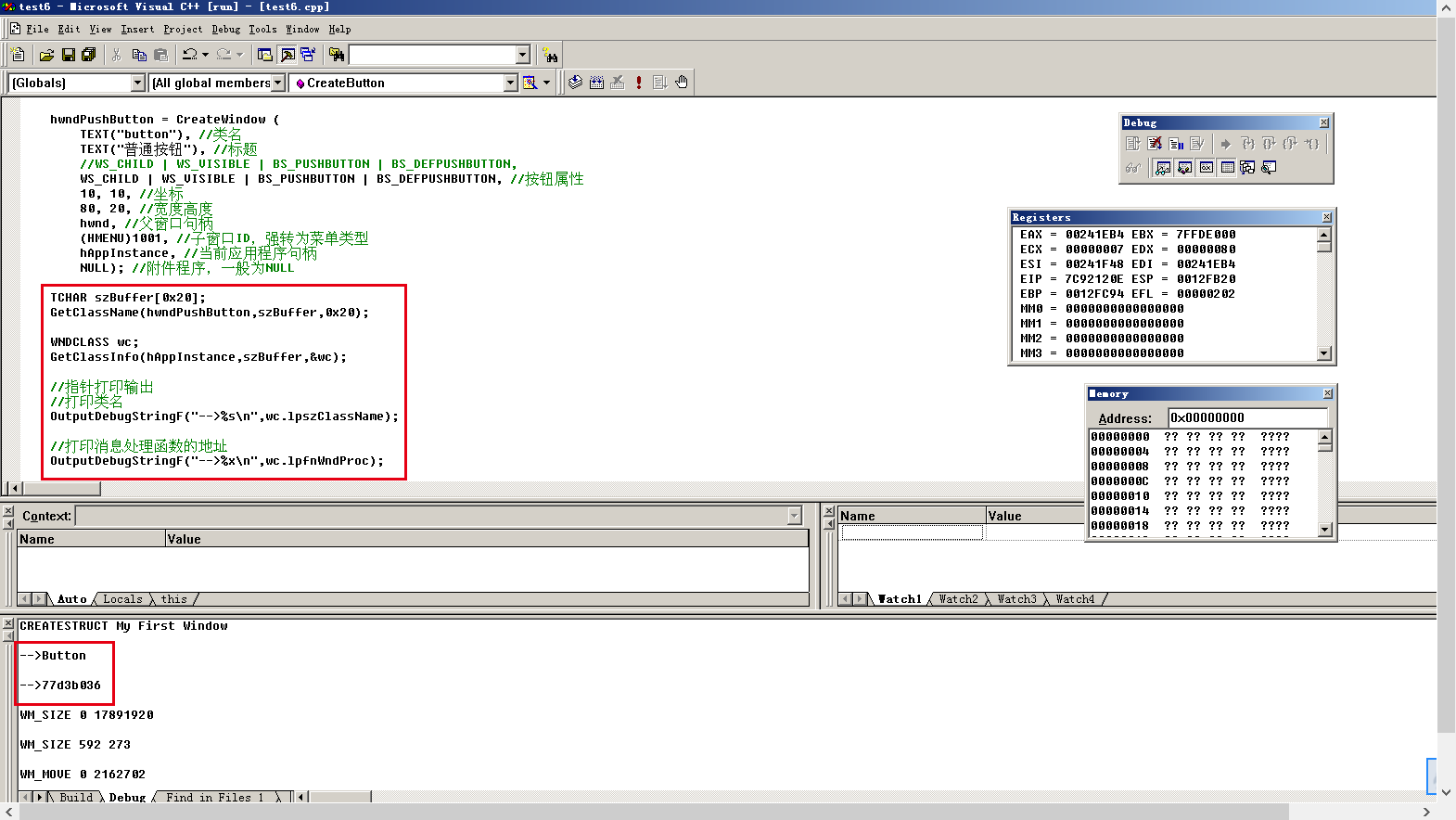Screen dimensions: 1456x820
Task: Click the Paste clipboard icon
Action: click(x=160, y=55)
